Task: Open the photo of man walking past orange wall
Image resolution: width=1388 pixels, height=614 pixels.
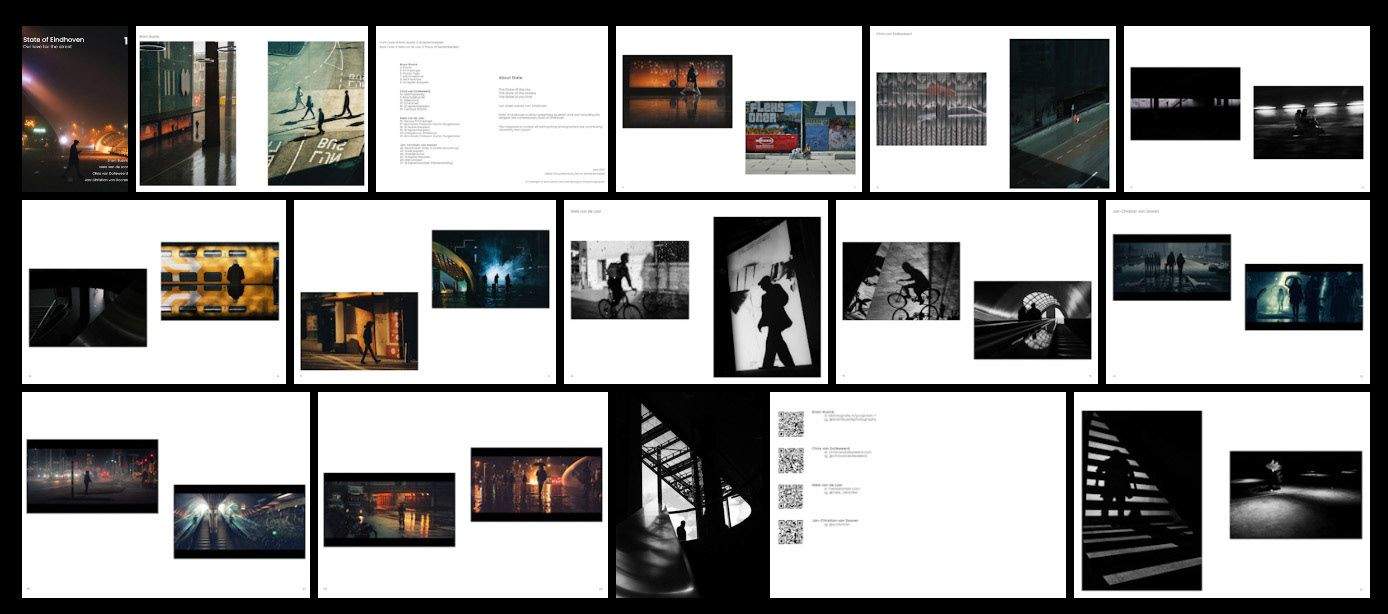Action: (x=359, y=331)
